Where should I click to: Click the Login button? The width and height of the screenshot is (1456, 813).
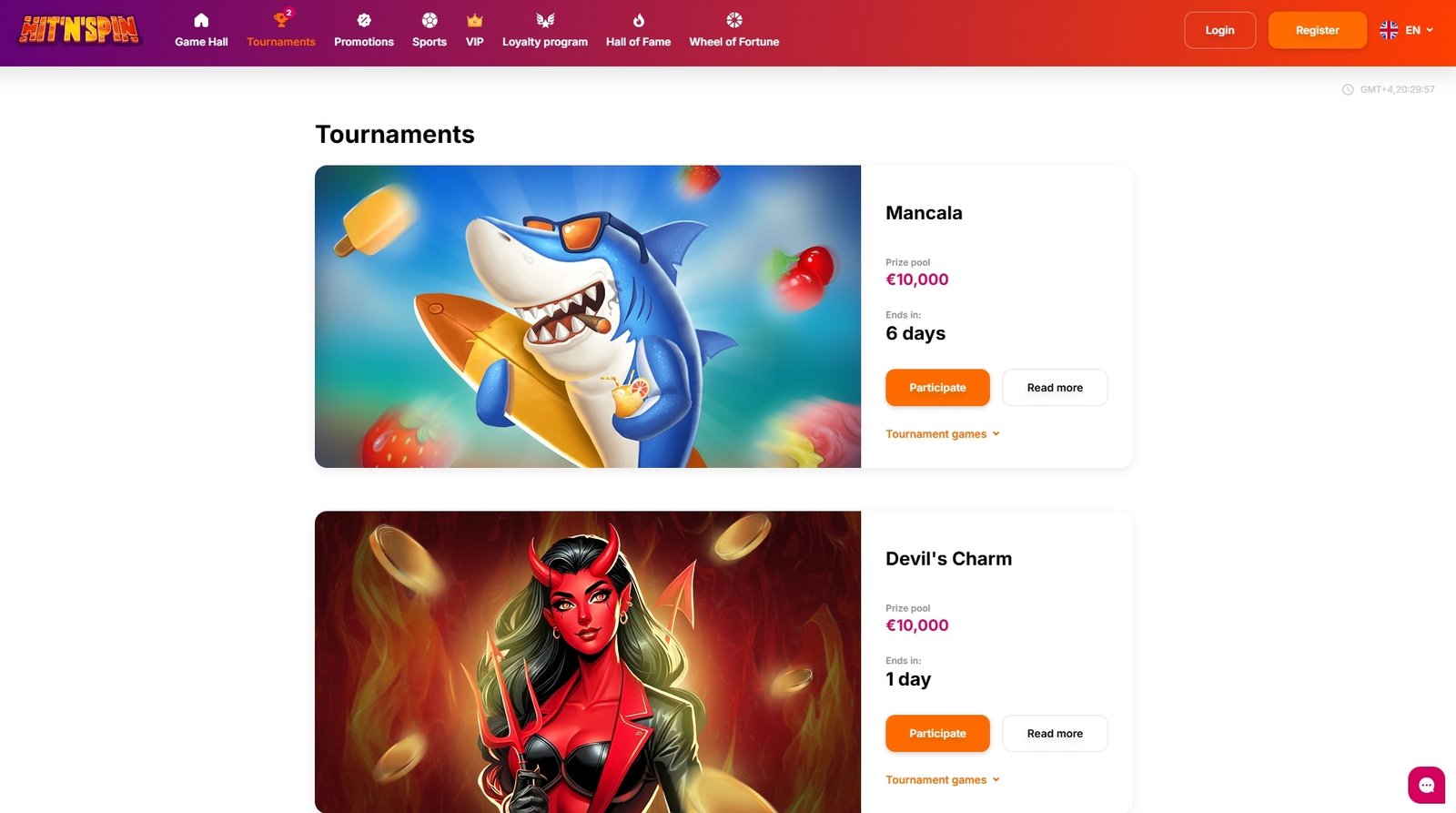[x=1219, y=30]
